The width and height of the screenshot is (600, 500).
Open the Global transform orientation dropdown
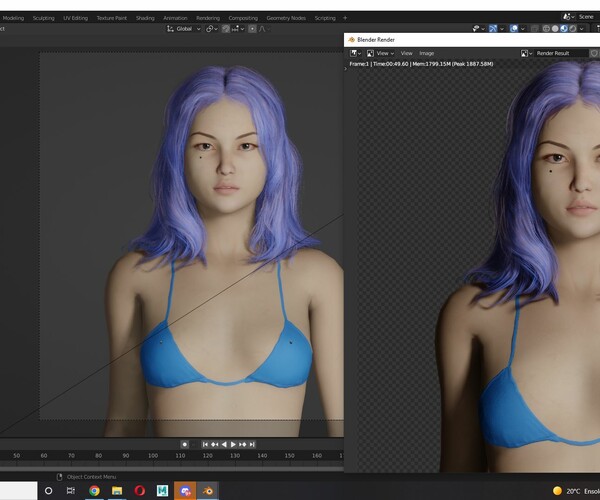pos(184,29)
